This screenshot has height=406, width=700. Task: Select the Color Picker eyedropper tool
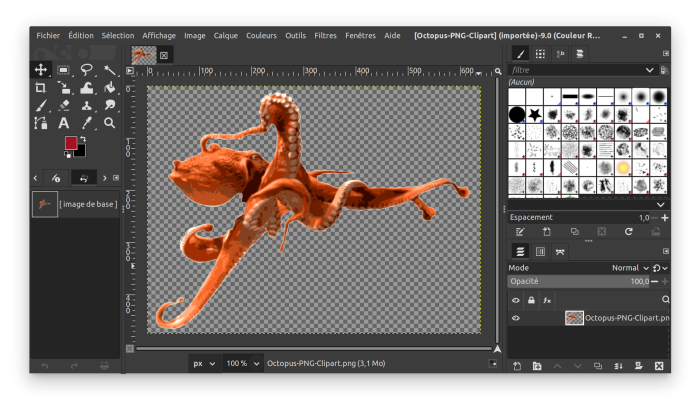87,123
